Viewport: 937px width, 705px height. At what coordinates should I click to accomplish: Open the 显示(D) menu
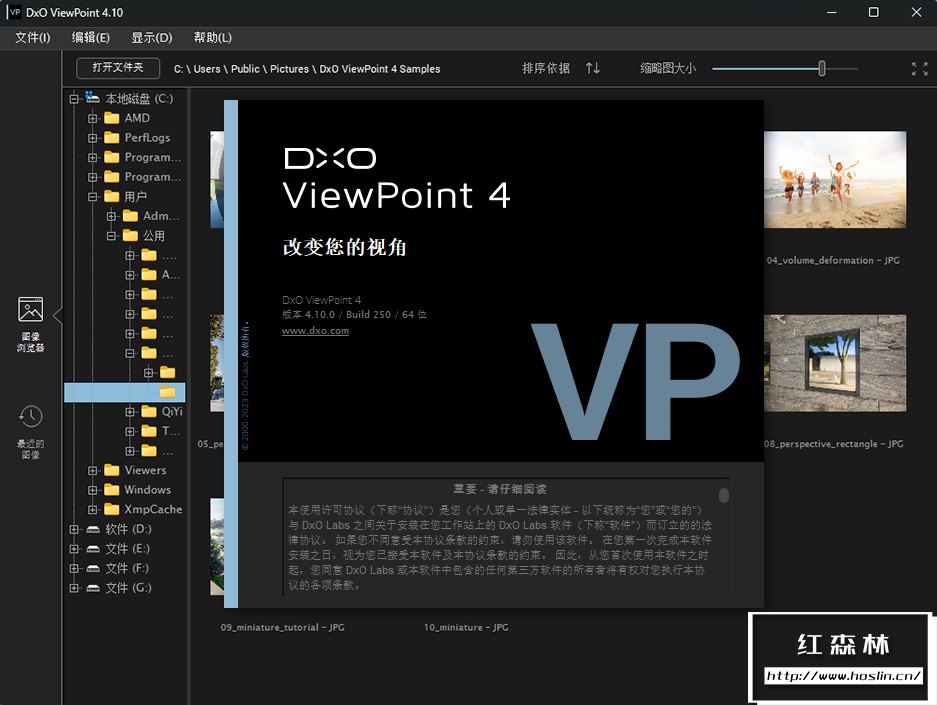tap(152, 38)
